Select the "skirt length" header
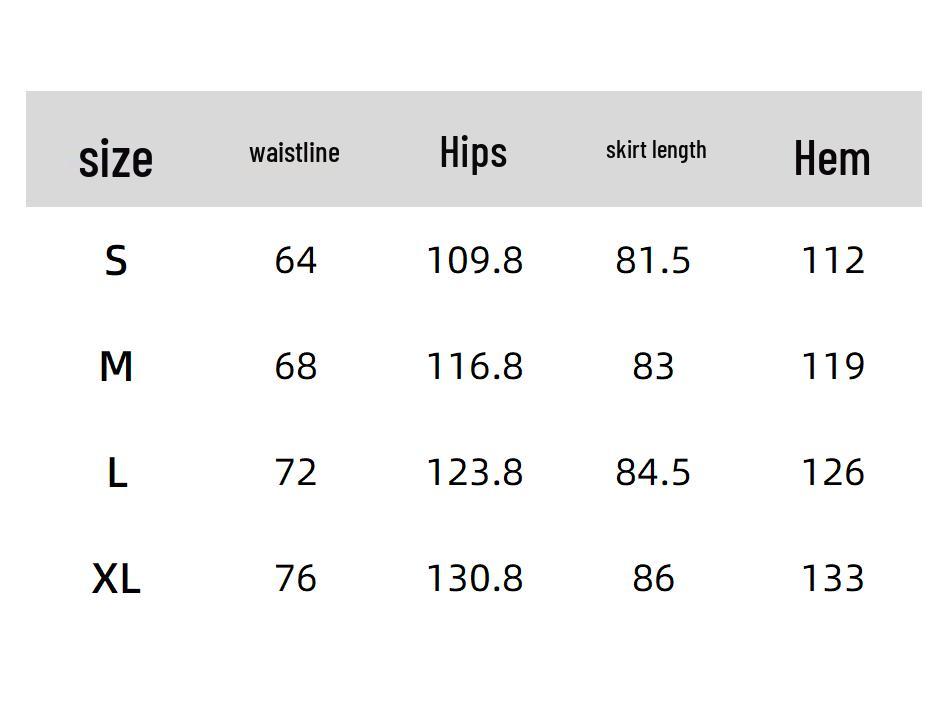The height and width of the screenshot is (711, 948). click(656, 150)
